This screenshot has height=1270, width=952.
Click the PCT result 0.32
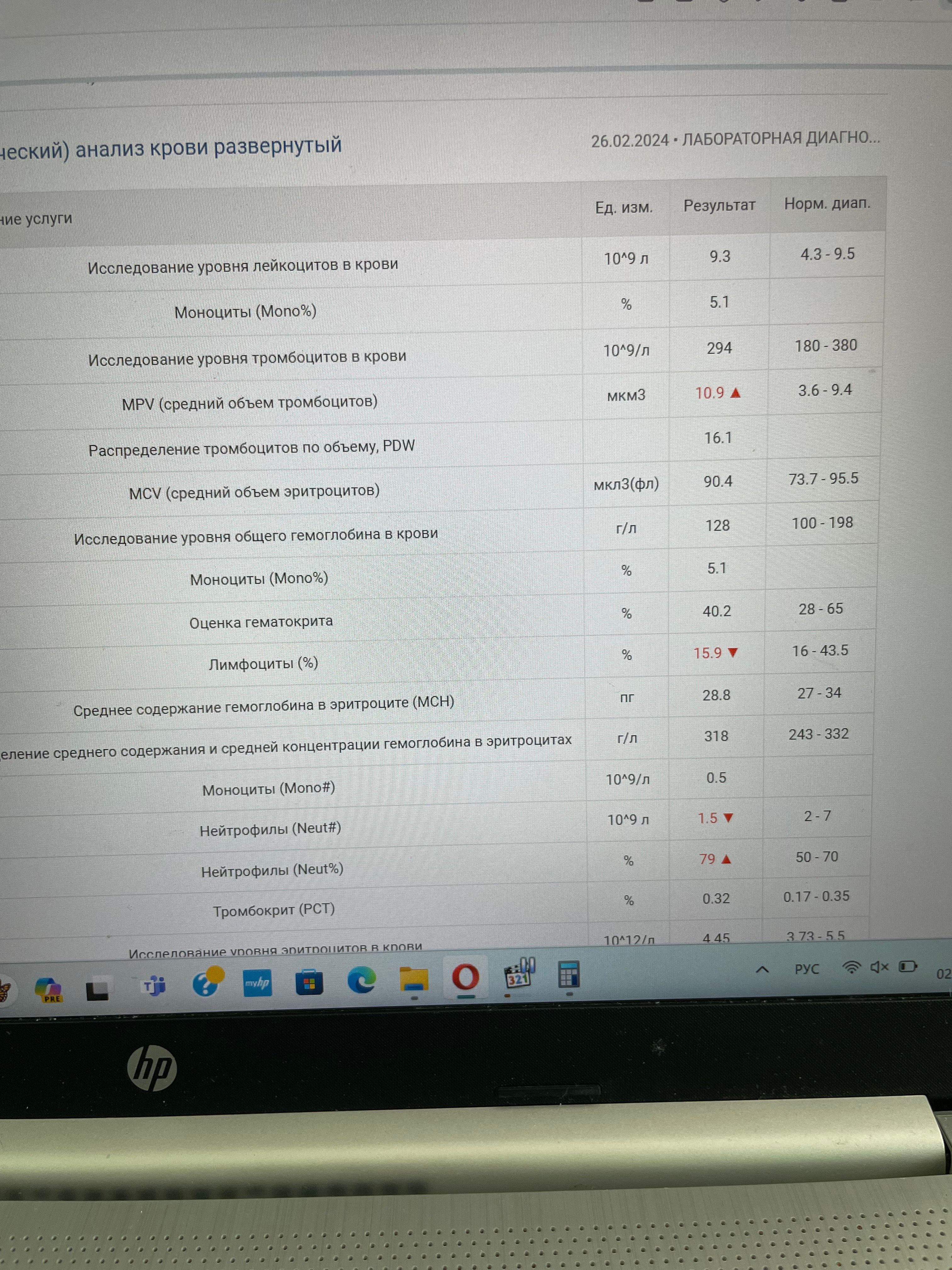coord(716,899)
